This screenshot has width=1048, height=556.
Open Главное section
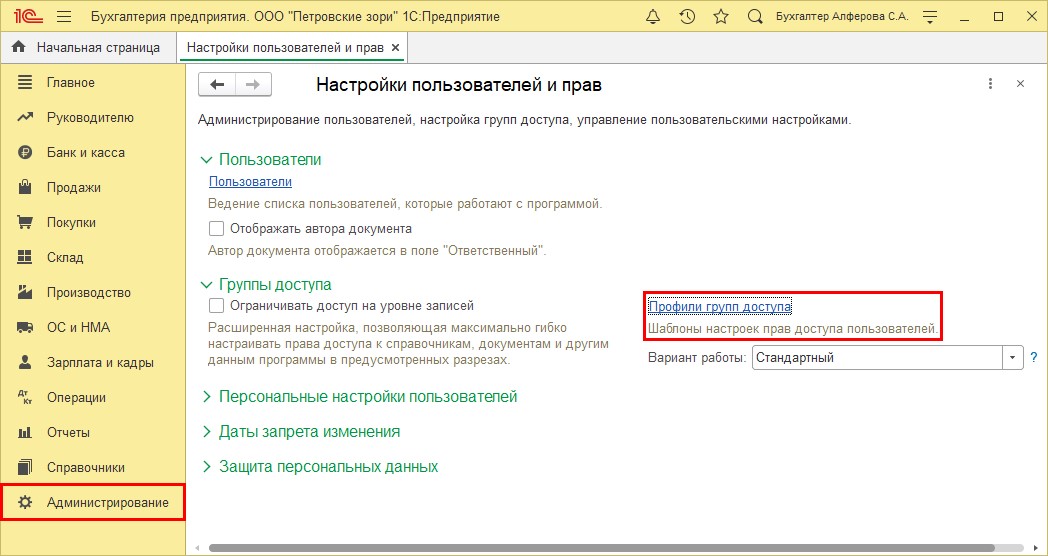coord(93,82)
